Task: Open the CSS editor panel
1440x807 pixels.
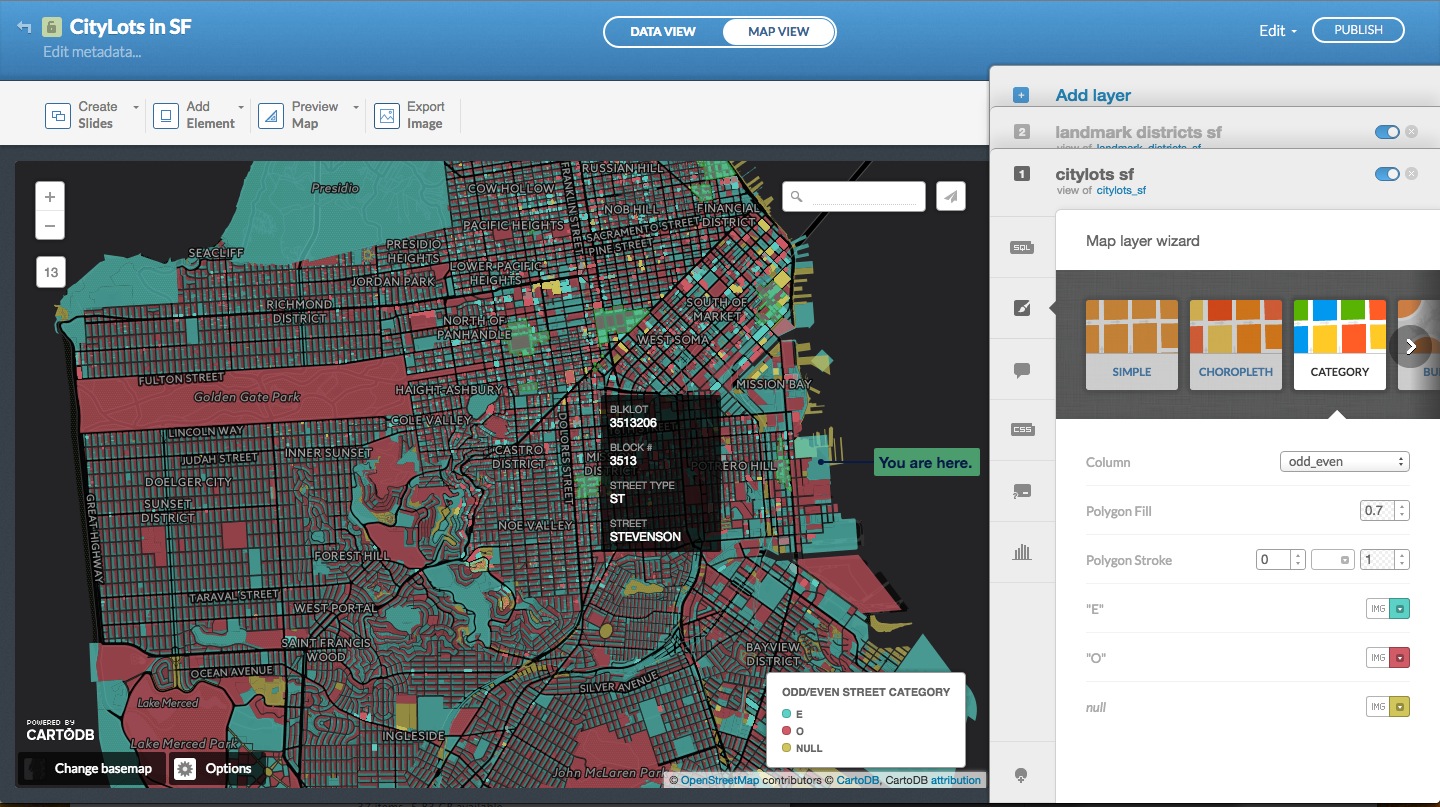Action: (1021, 430)
